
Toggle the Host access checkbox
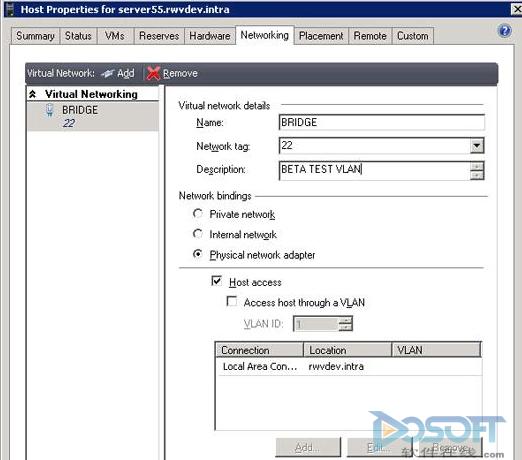pos(216,281)
